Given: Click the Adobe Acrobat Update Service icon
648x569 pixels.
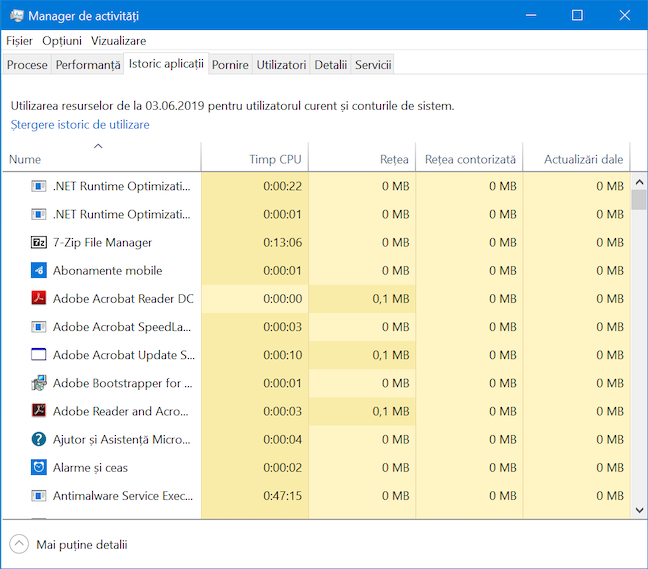Looking at the screenshot, I should (38, 355).
